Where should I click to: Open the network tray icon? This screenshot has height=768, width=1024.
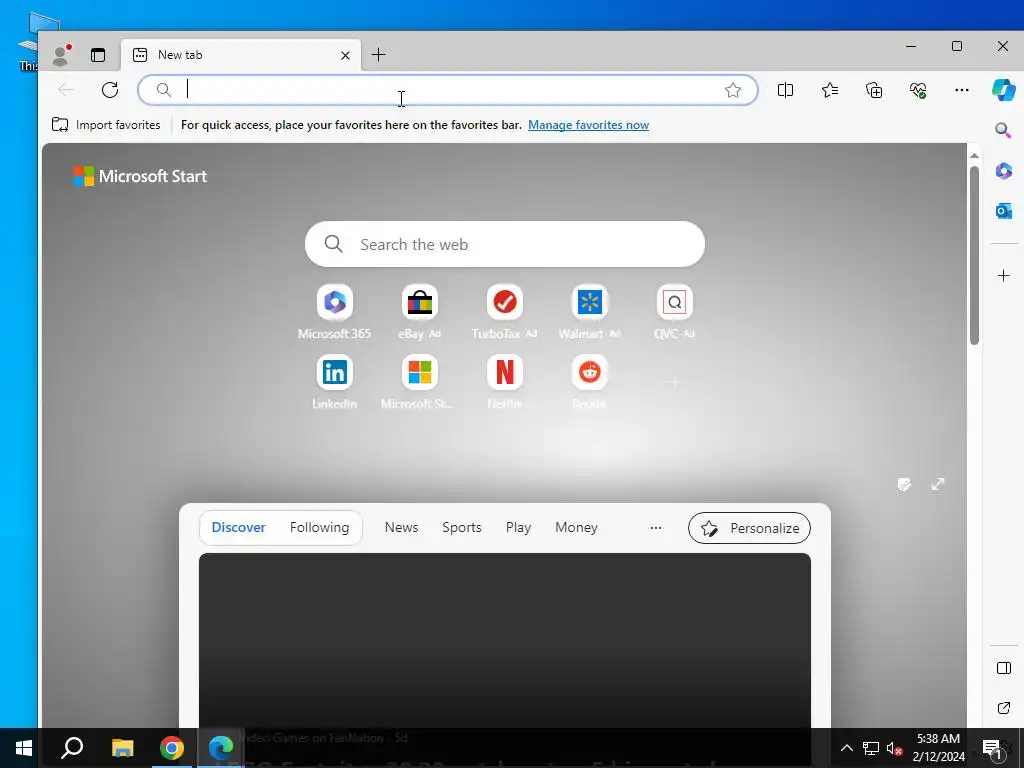pyautogui.click(x=871, y=748)
